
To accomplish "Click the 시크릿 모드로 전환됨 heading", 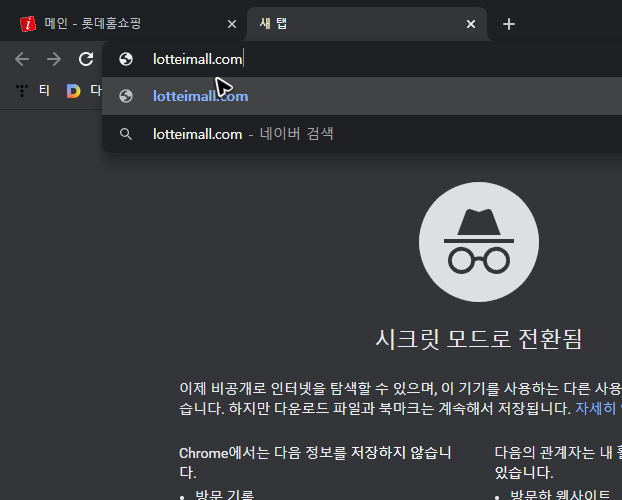I will (x=479, y=339).
